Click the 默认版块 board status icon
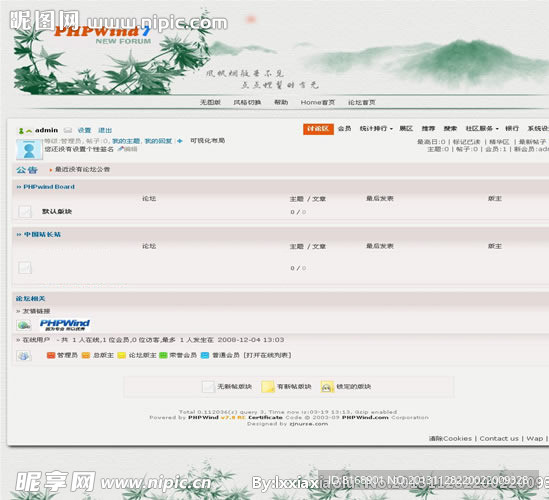This screenshot has height=500, width=549. [25, 211]
